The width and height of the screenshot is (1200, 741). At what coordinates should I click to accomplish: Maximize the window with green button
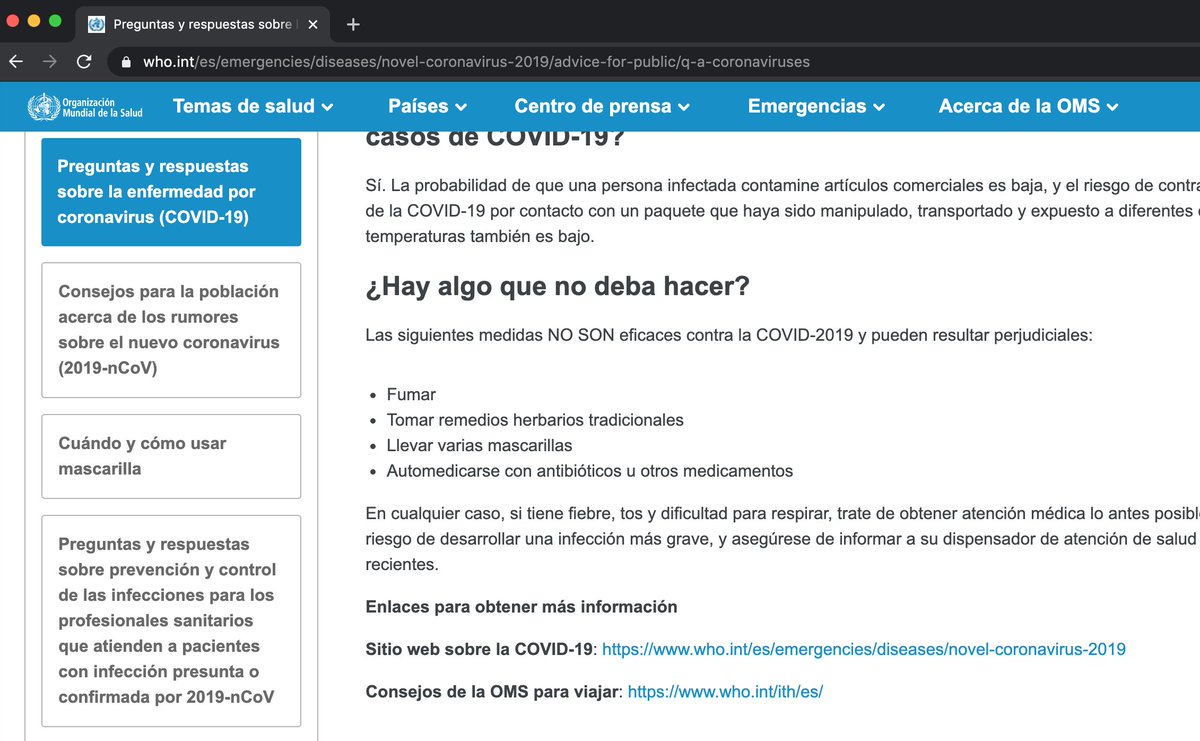click(x=54, y=21)
